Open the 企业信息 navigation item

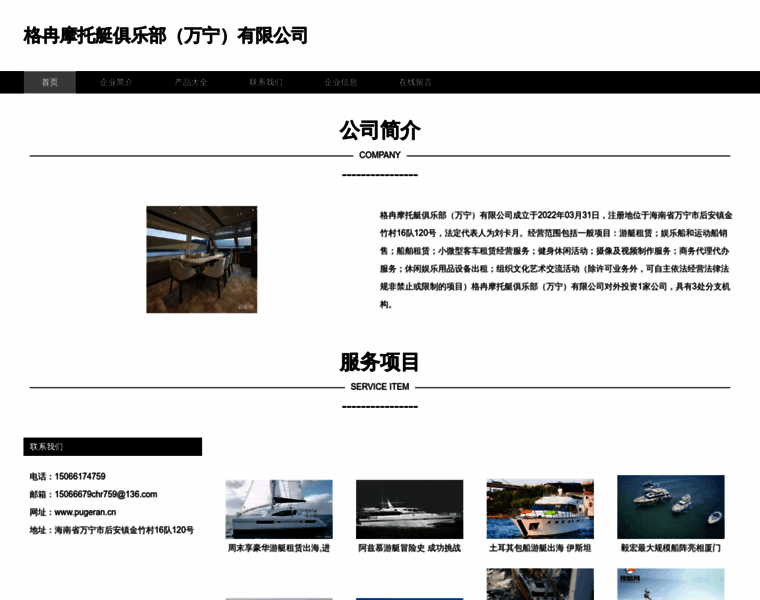point(341,82)
